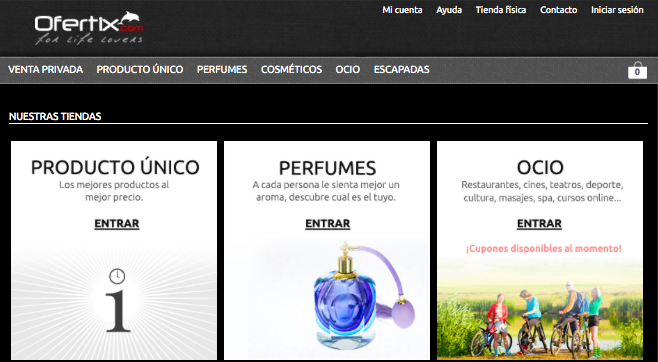Open the shopping cart bag icon

pos(637,70)
